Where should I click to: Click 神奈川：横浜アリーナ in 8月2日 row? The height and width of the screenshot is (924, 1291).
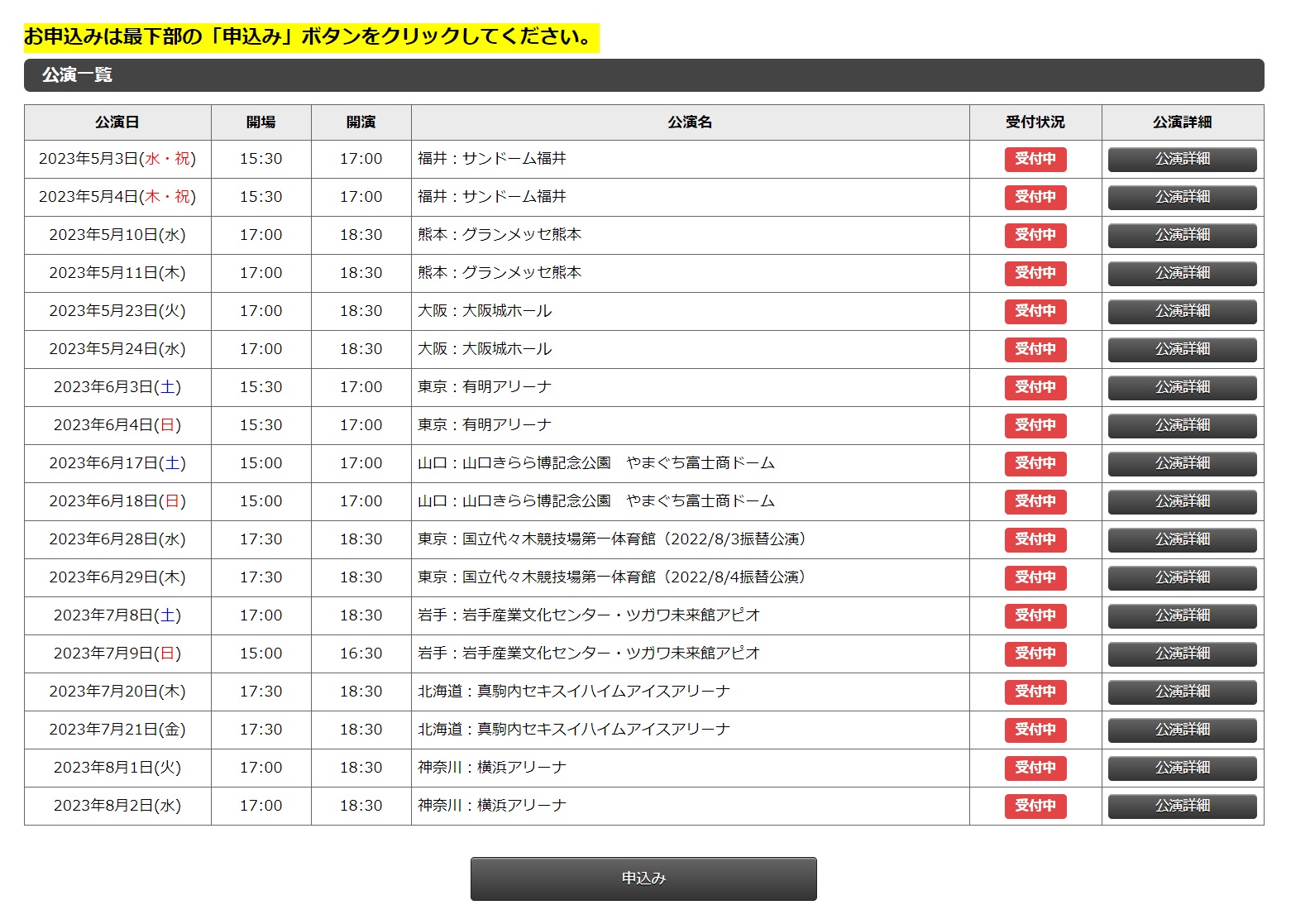[492, 806]
